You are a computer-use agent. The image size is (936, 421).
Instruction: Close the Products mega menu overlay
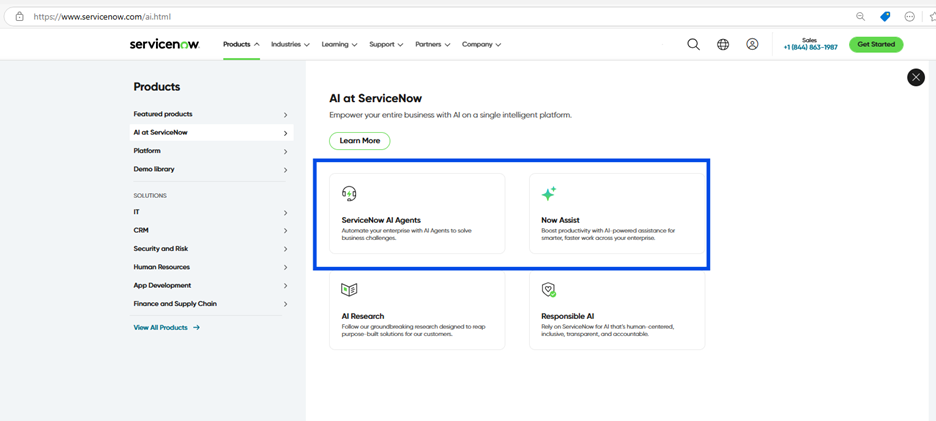coord(915,77)
